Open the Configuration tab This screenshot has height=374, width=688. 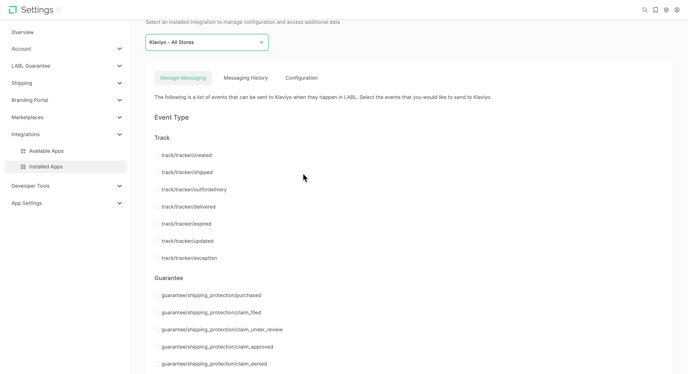(x=301, y=78)
